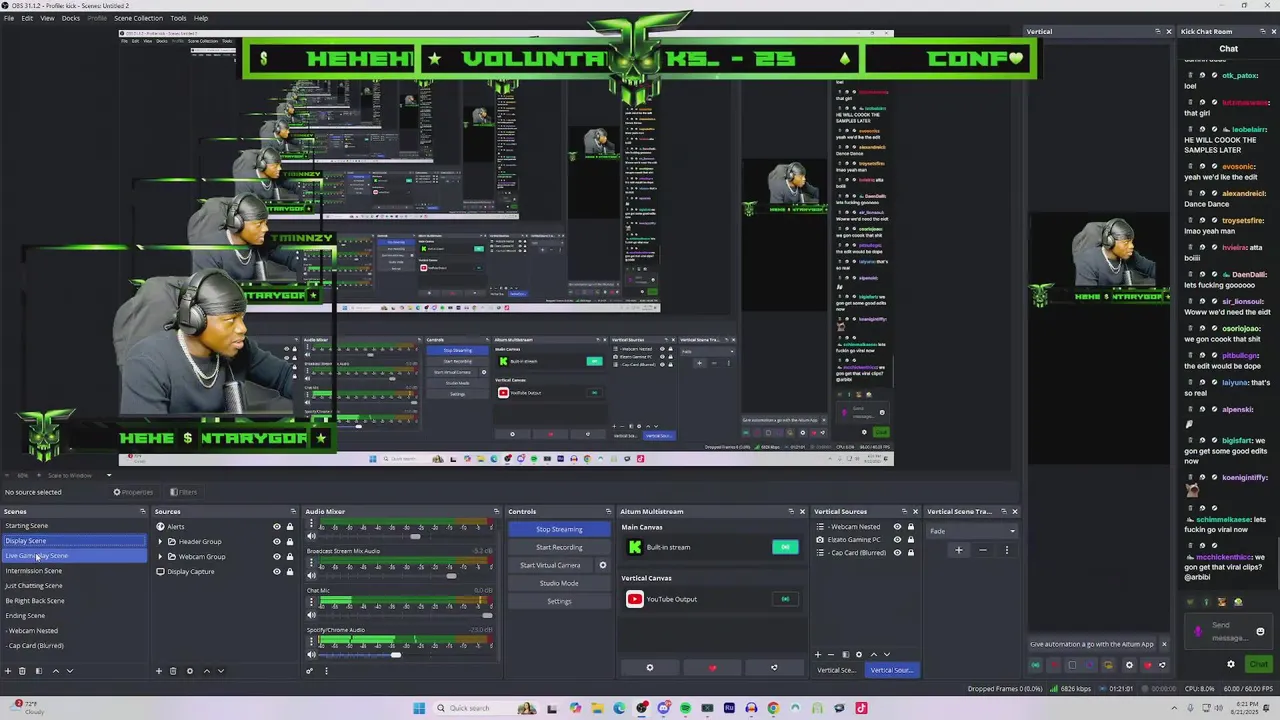Add a vertical scene transition with plus

(x=958, y=550)
